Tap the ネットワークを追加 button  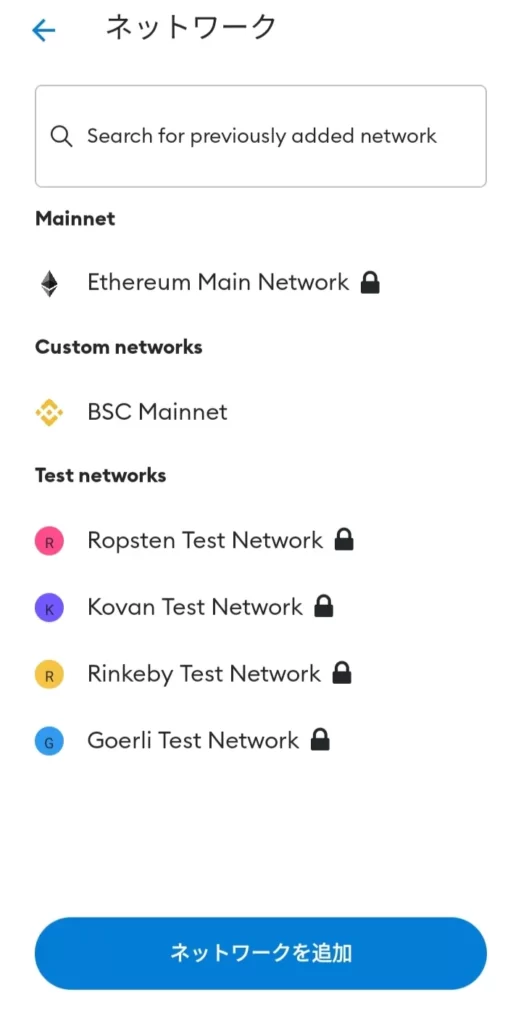(x=260, y=953)
